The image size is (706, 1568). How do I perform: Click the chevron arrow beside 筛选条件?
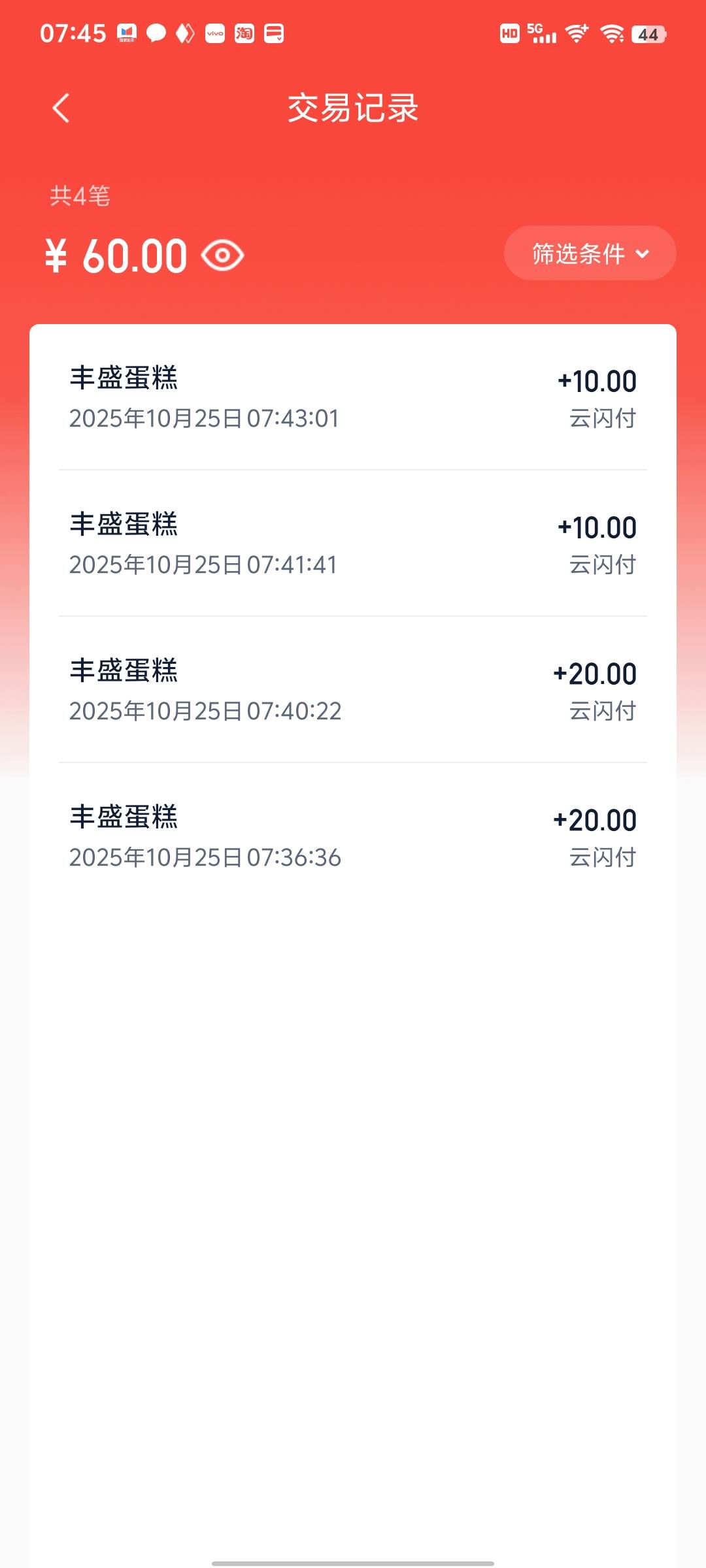[x=643, y=254]
